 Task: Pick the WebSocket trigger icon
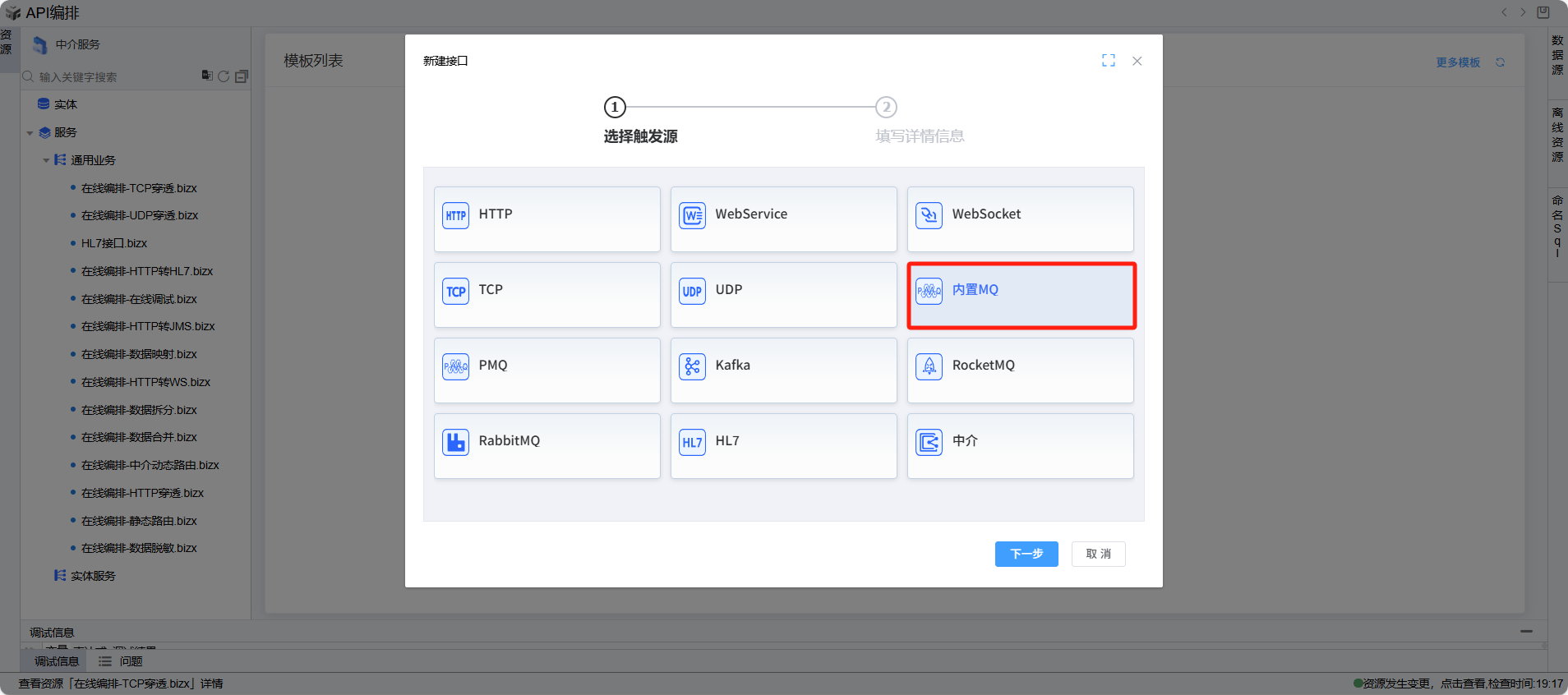(929, 215)
